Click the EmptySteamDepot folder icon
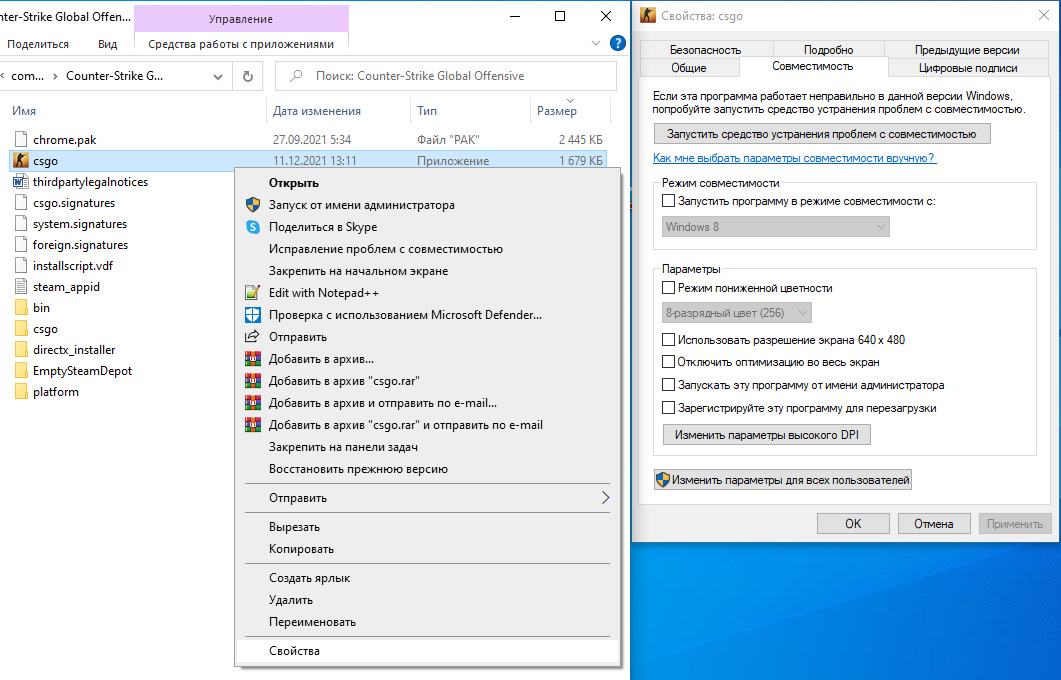This screenshot has width=1061, height=680. point(21,371)
